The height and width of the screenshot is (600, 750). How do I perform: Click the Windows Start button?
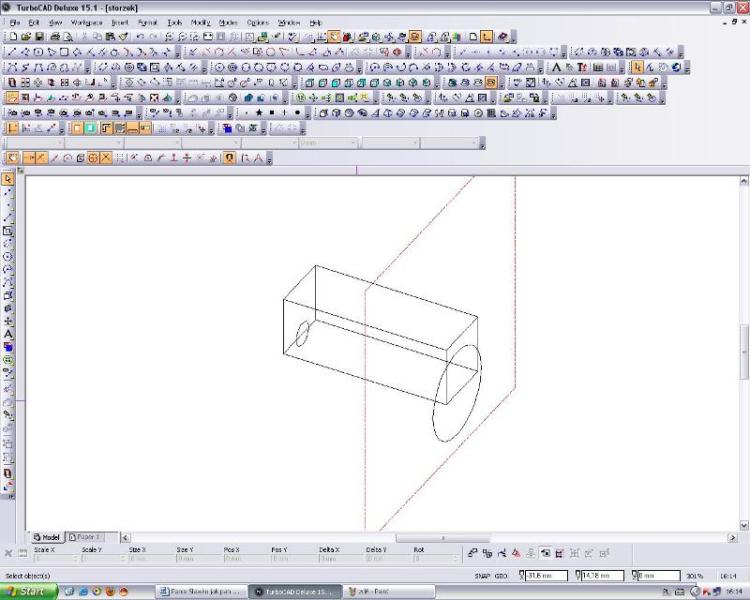[28, 592]
